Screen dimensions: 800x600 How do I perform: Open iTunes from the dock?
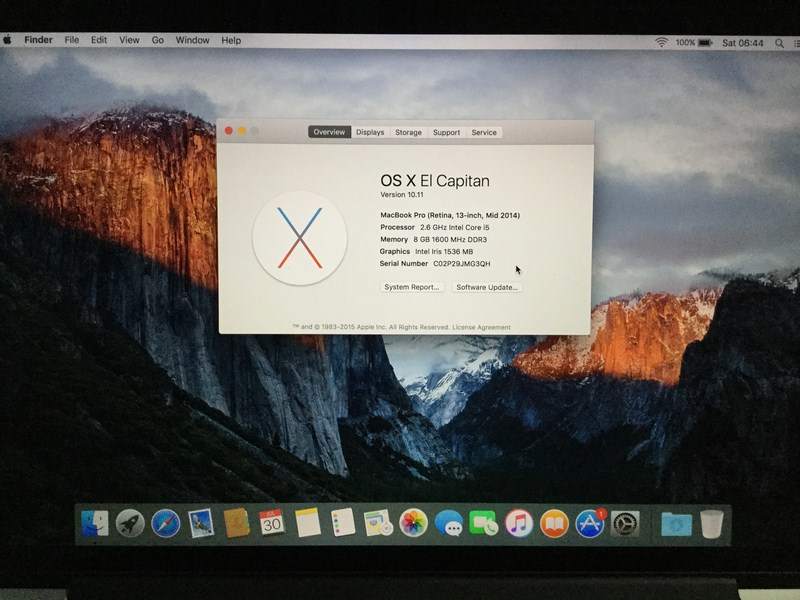tap(518, 523)
